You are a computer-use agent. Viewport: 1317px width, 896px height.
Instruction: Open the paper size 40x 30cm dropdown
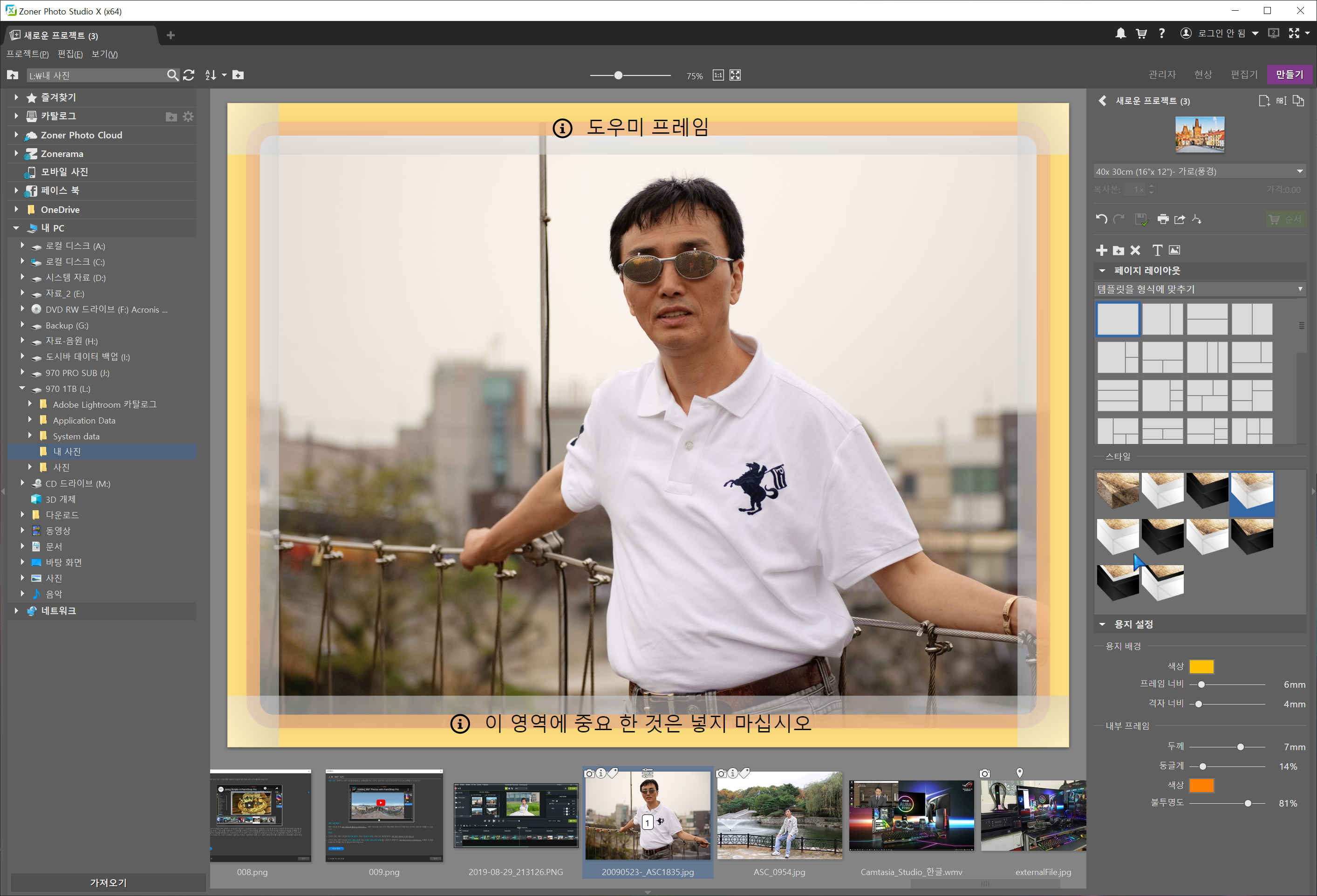point(1199,171)
